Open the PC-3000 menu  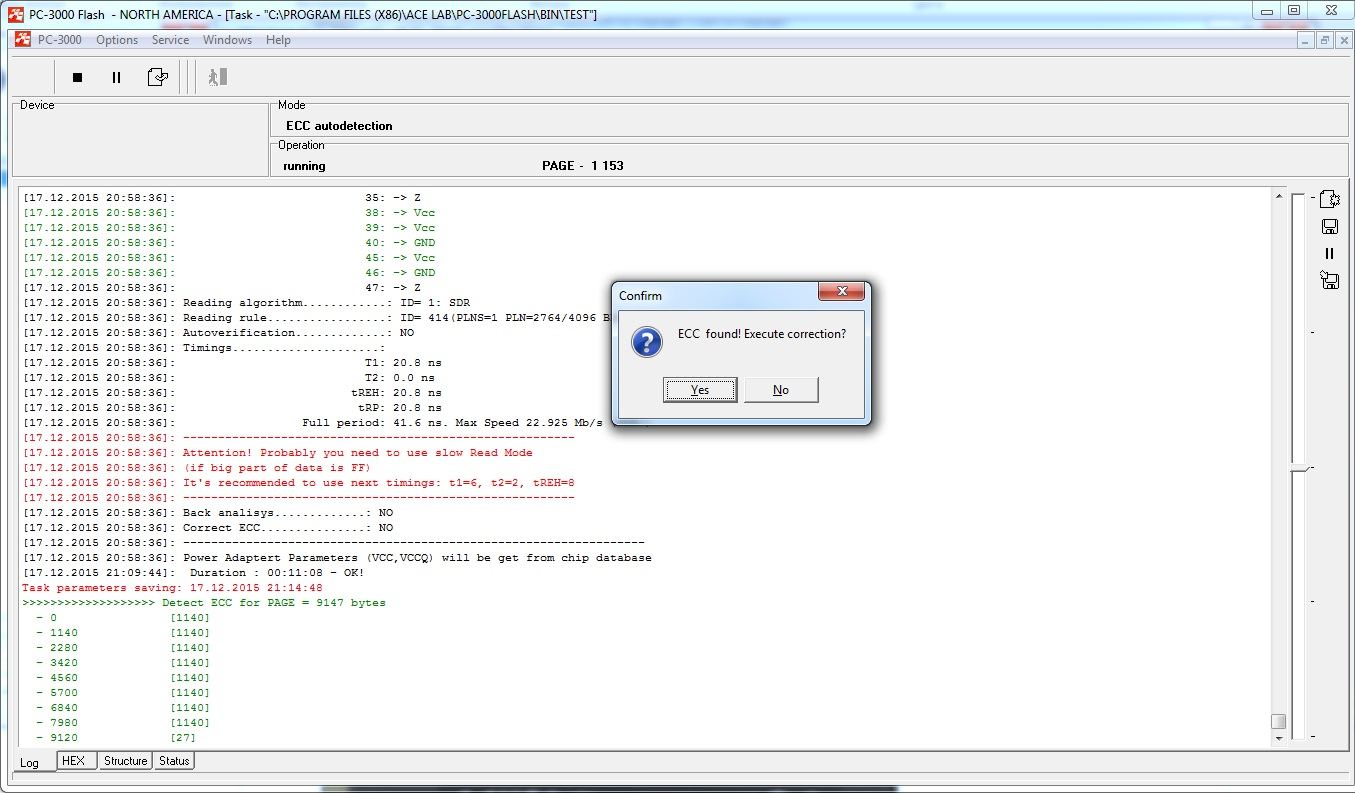click(60, 40)
